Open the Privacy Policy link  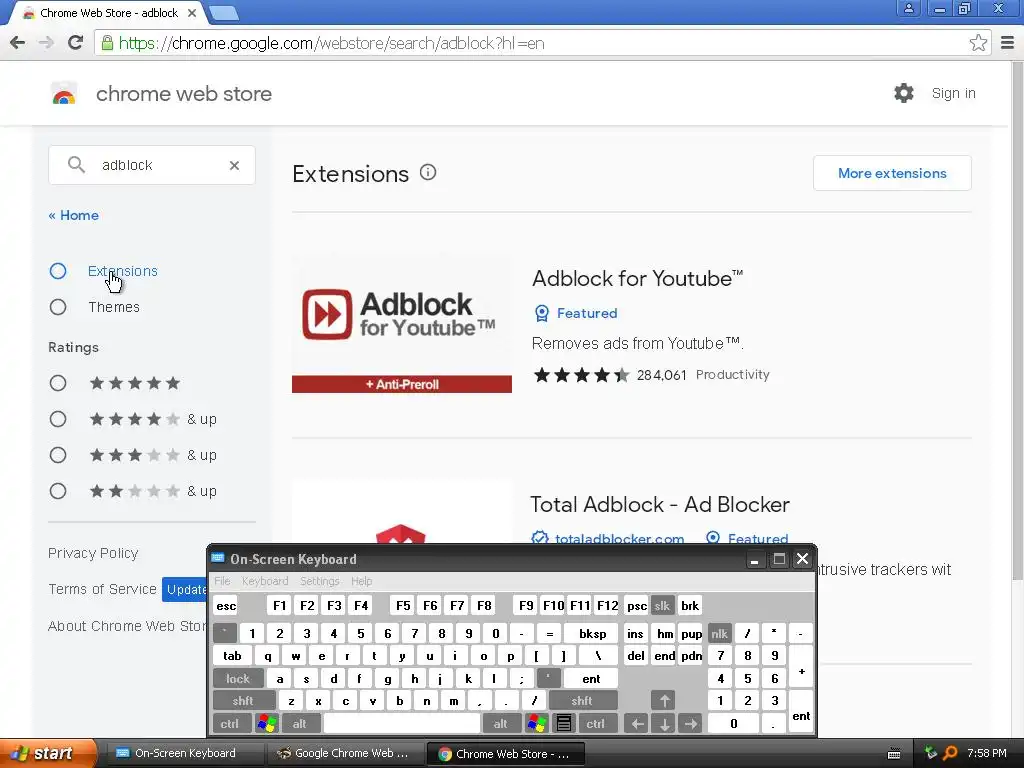(x=93, y=553)
